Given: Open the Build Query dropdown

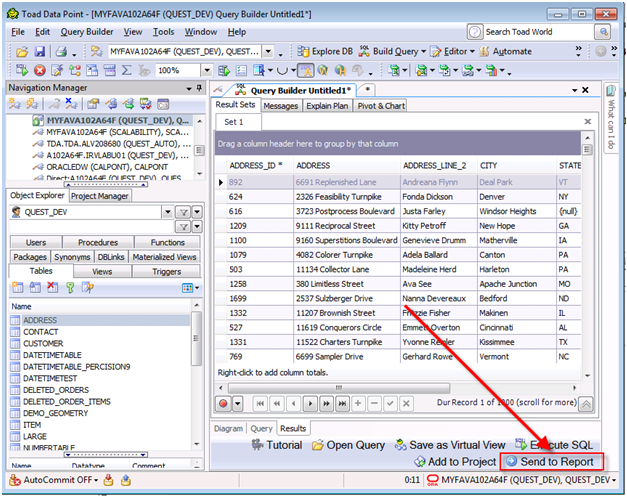Looking at the screenshot, I should point(423,52).
